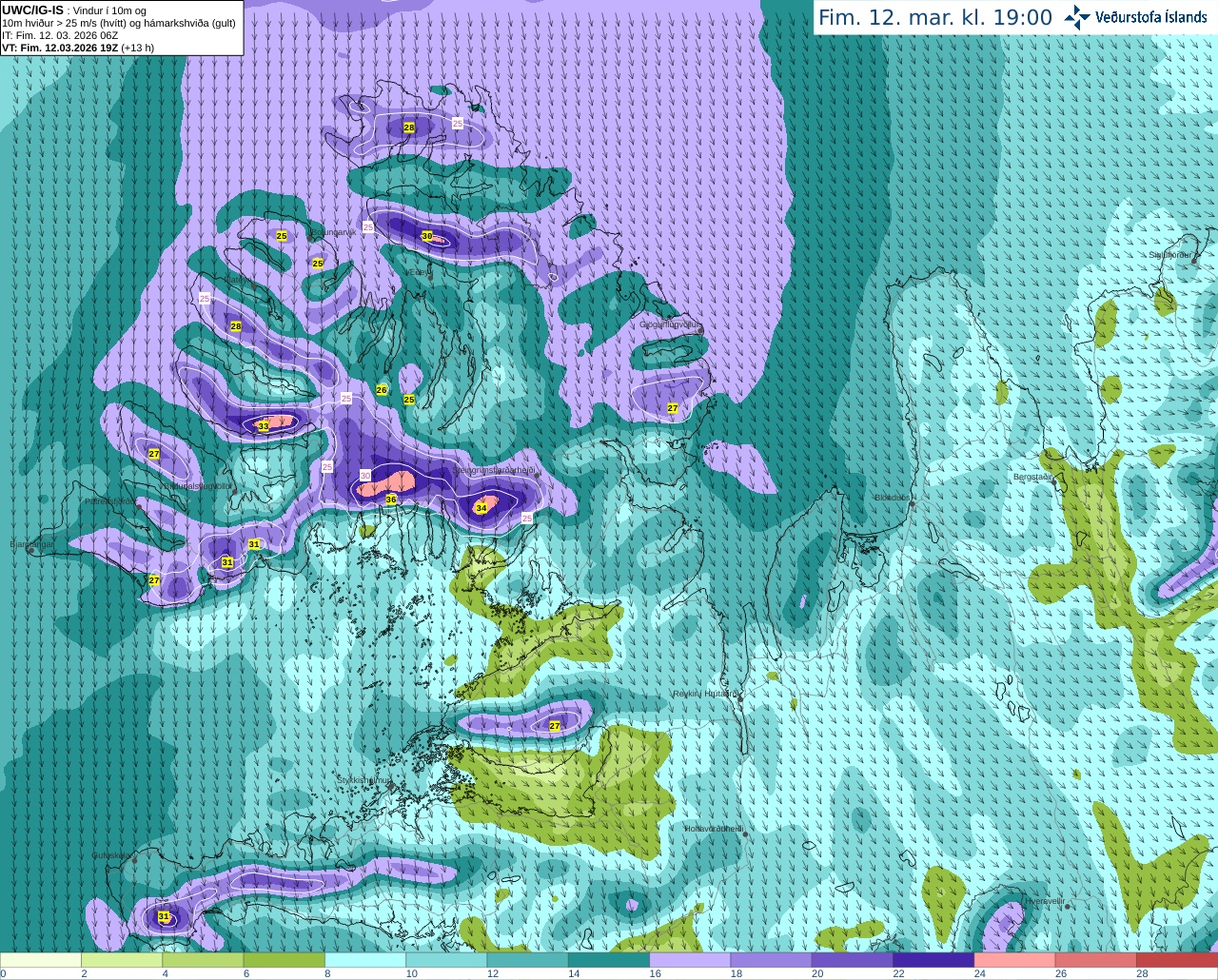Select the 14–16 m/s dark teal legend swatch
Viewport: 1218px width, 980px height.
[609, 960]
